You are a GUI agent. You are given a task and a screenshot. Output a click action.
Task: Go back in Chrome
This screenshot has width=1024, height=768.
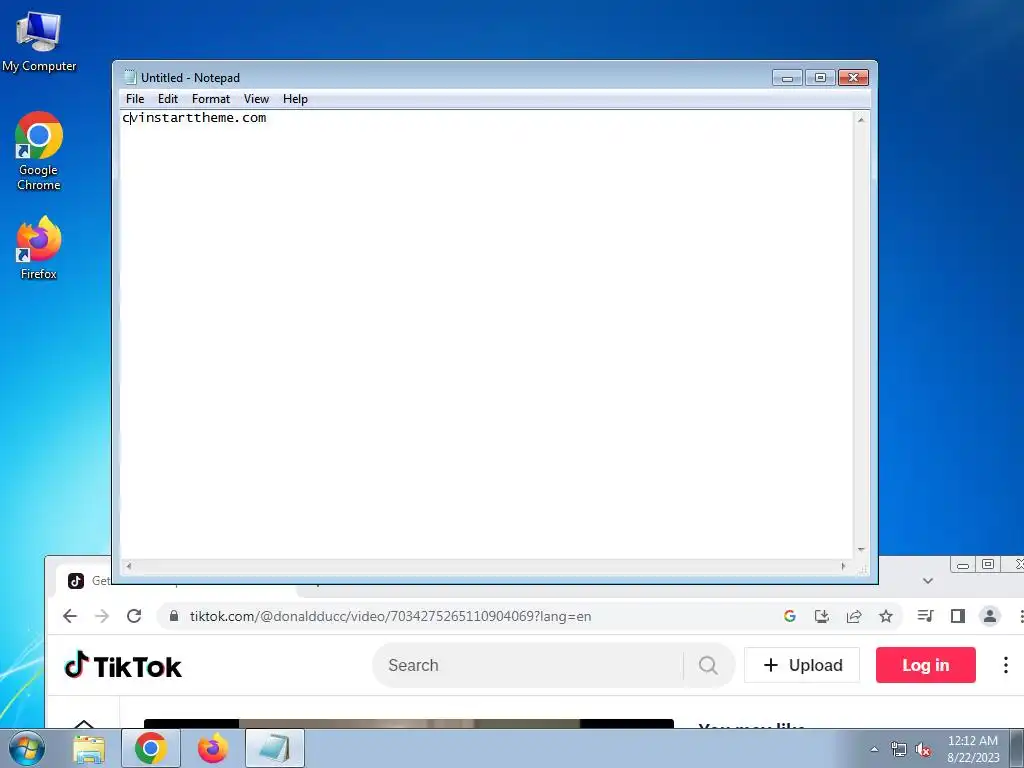click(70, 616)
